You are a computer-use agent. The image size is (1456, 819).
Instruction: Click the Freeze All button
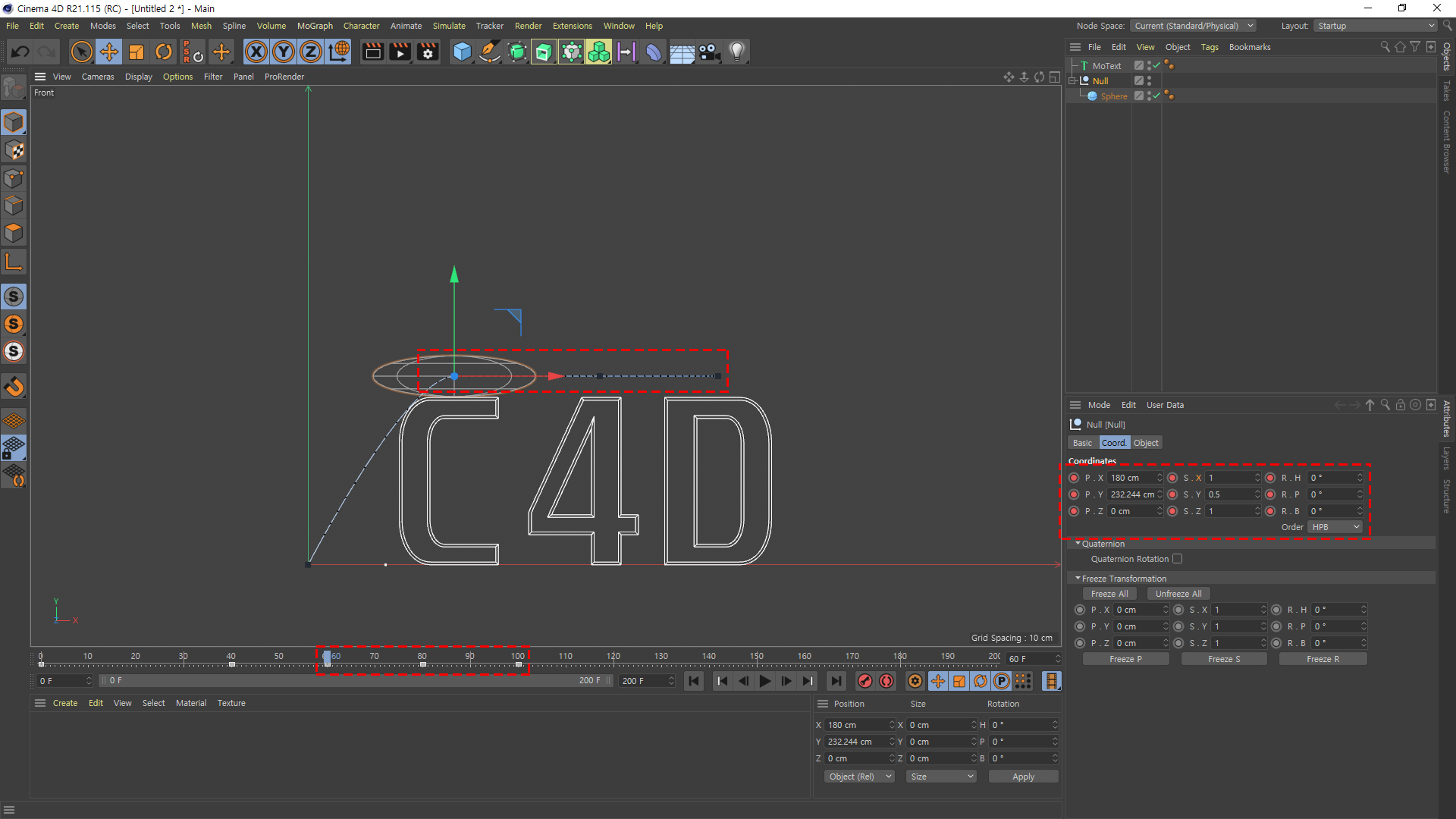tap(1109, 594)
